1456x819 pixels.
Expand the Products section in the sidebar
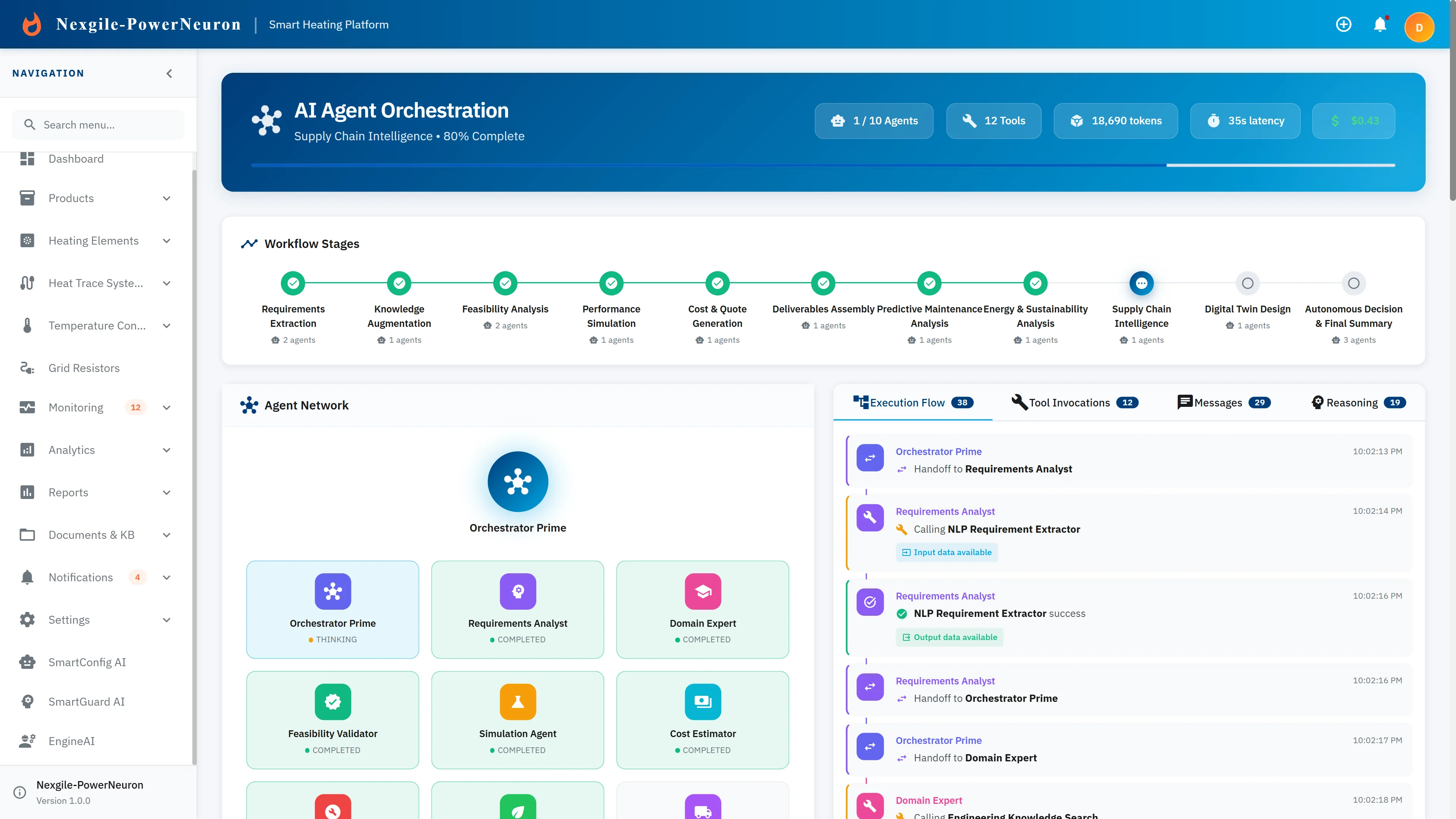click(x=166, y=198)
